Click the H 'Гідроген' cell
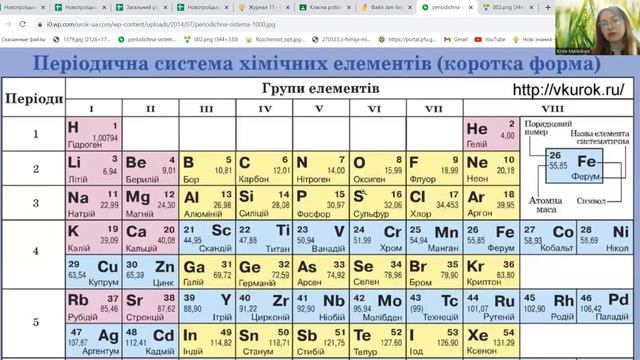Viewport: 640px width, 360px height. point(93,134)
